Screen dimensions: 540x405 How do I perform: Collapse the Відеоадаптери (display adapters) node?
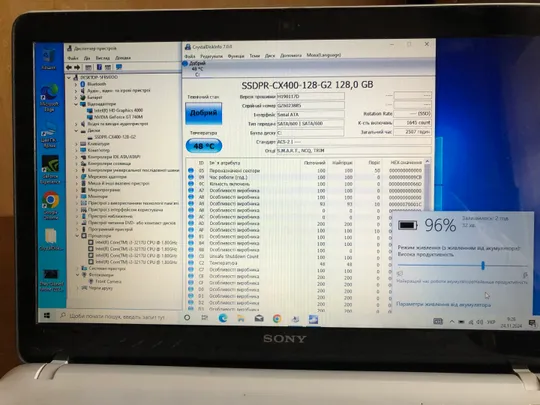point(76,104)
